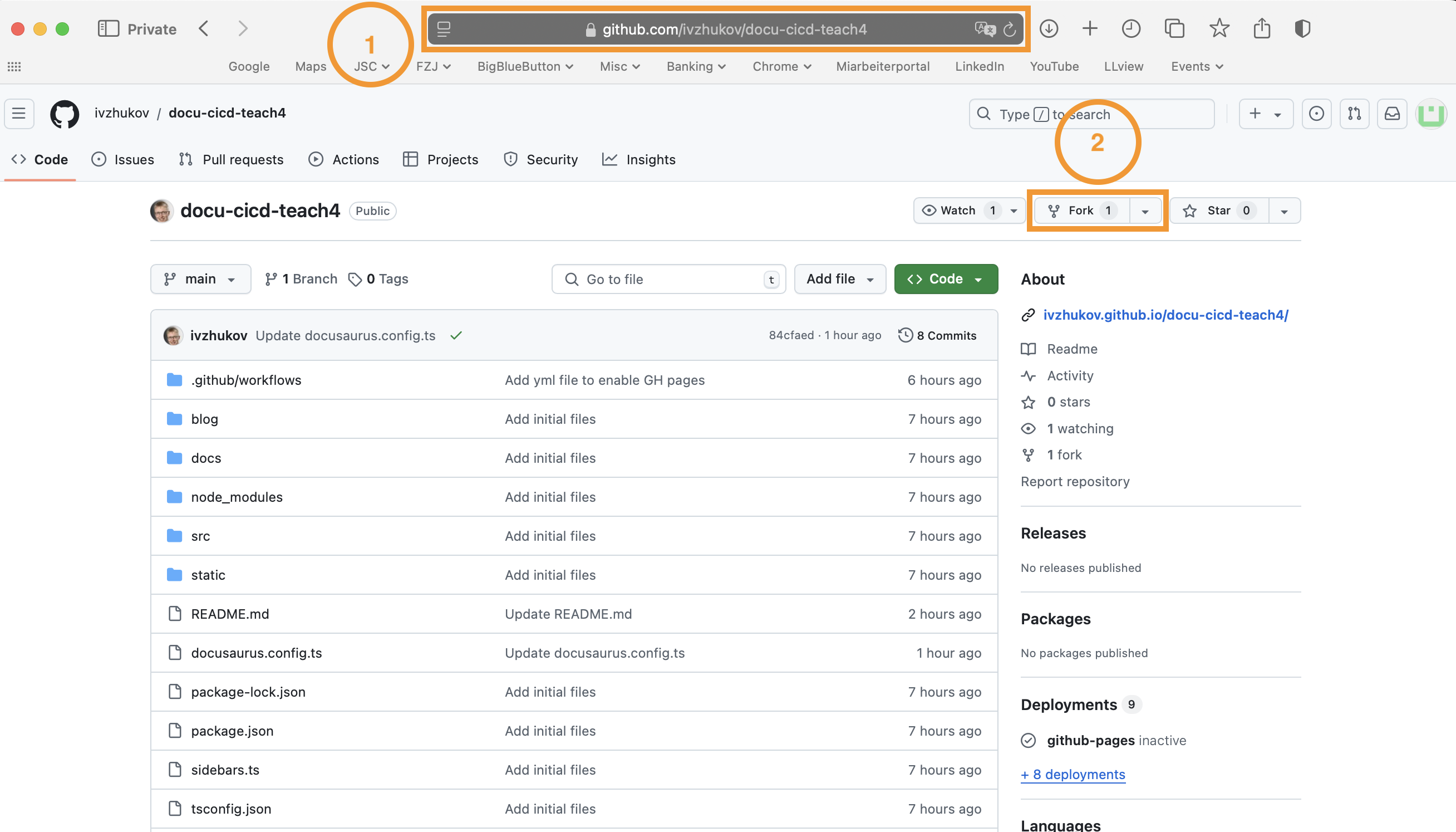Click the Go to file search field
The image size is (1456, 832).
668,279
